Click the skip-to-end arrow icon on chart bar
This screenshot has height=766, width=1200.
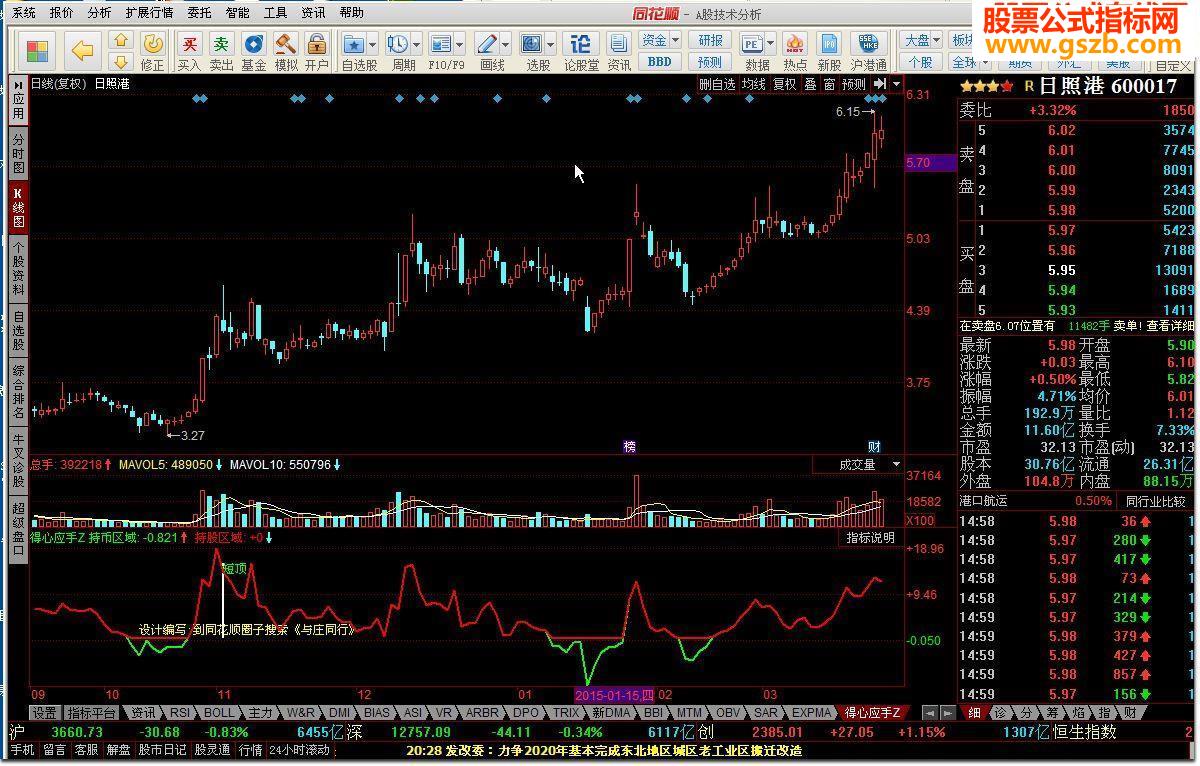pyautogui.click(x=880, y=84)
